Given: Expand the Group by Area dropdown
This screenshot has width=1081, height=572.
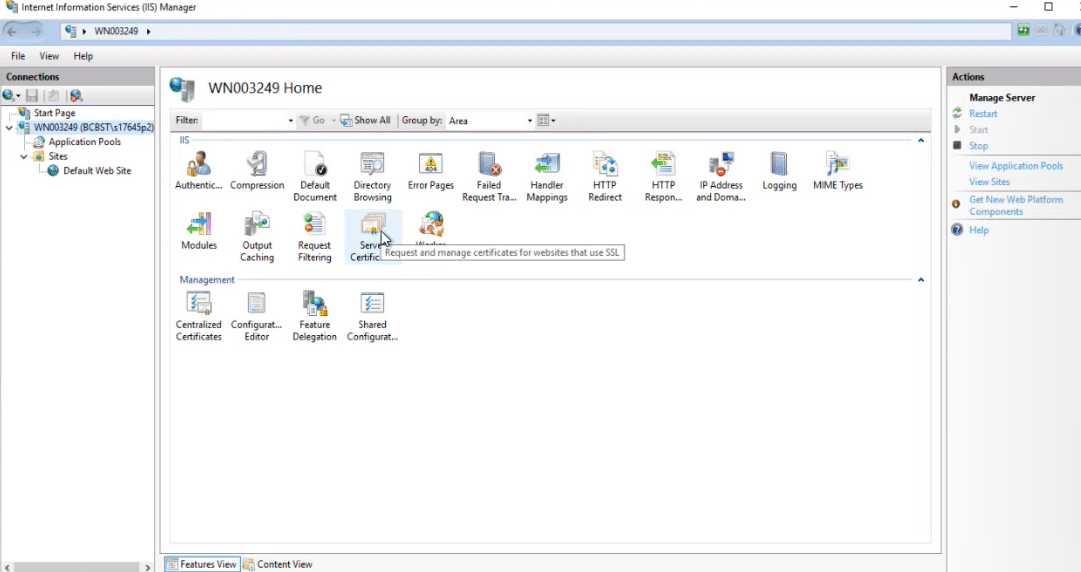Looking at the screenshot, I should pos(530,121).
